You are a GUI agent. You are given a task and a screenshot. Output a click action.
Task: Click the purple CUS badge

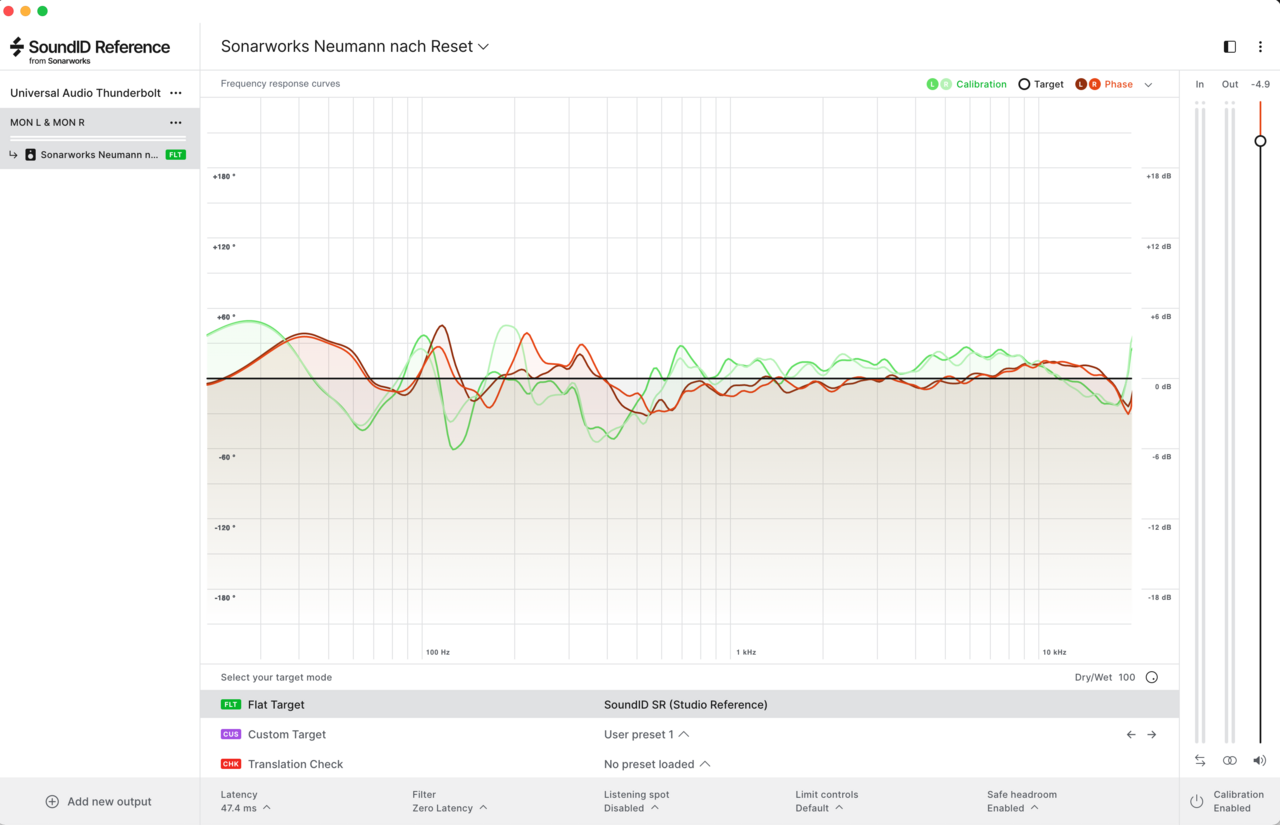click(231, 734)
